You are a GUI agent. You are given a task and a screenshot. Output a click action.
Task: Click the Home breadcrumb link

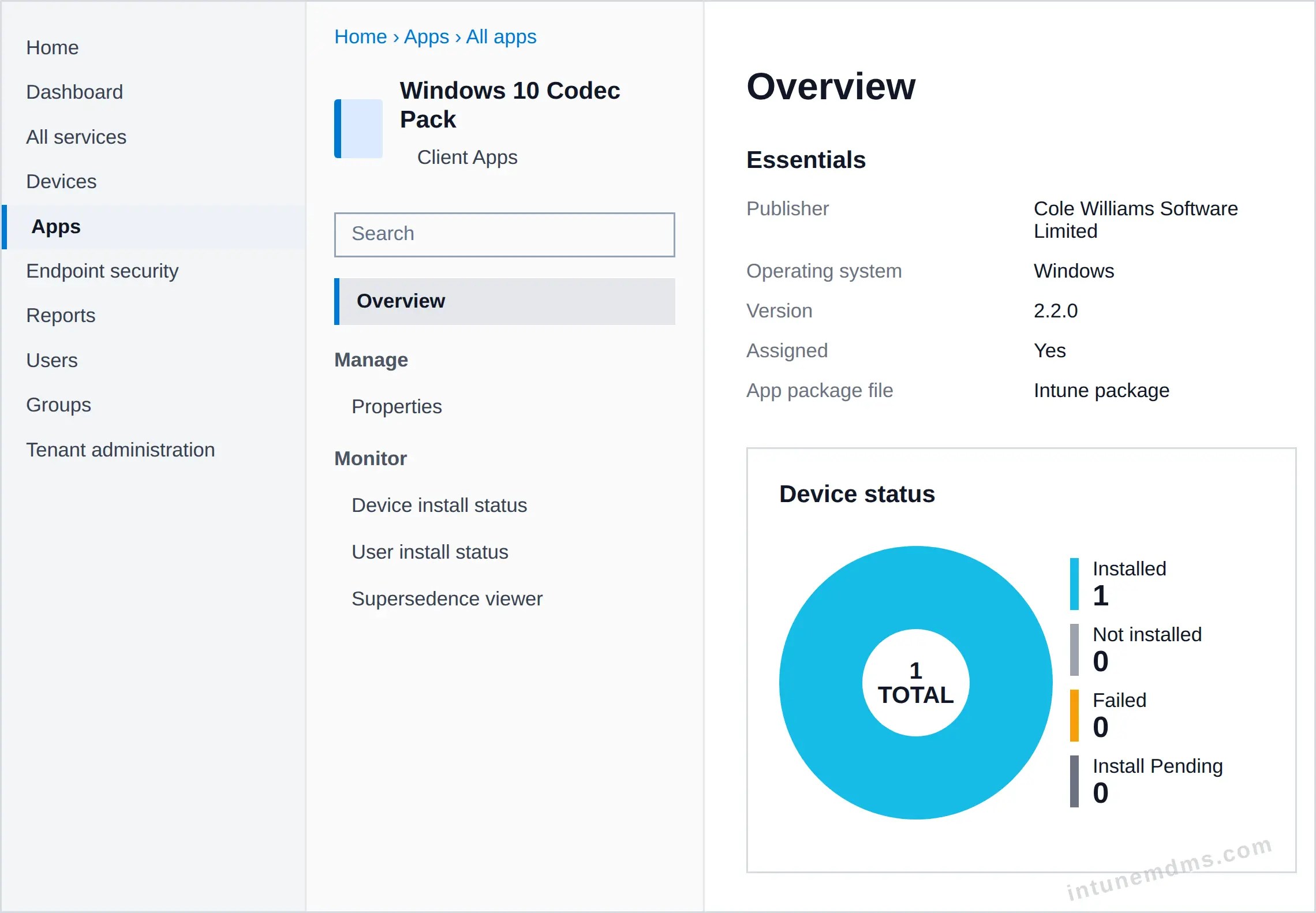(x=361, y=36)
